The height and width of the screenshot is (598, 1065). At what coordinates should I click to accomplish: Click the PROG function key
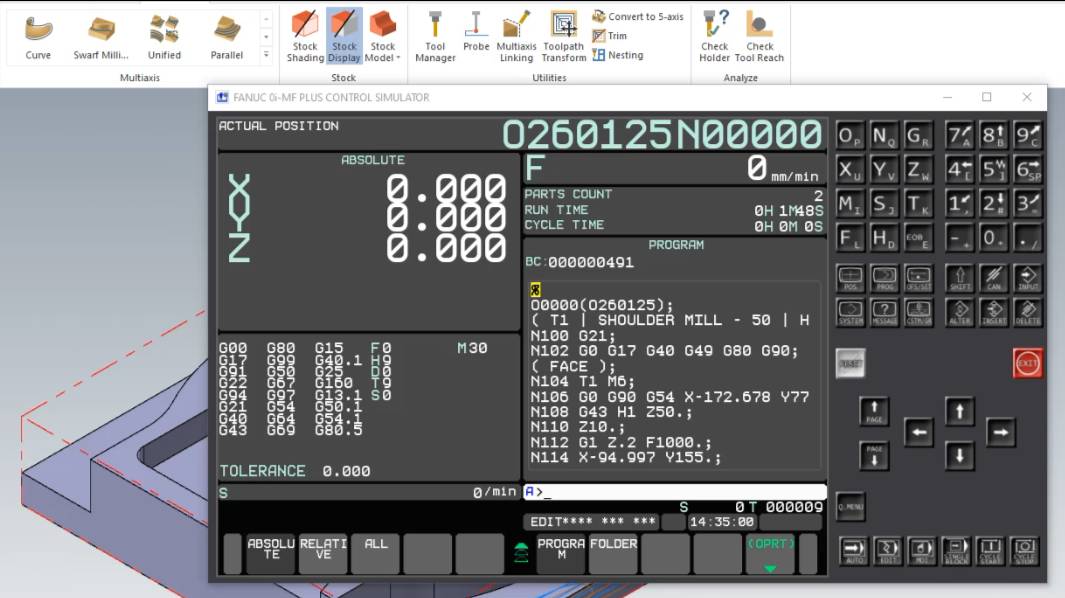(x=884, y=278)
